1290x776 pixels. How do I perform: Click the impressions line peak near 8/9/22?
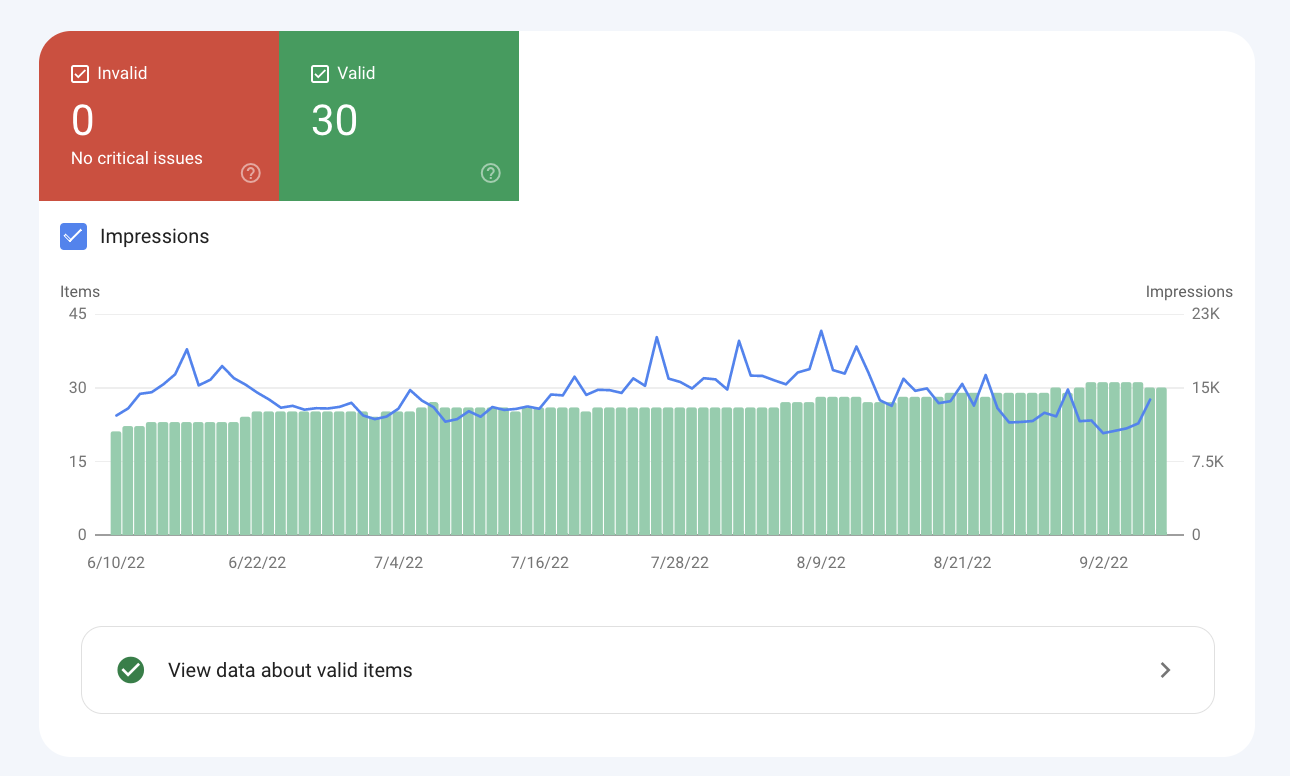pyautogui.click(x=821, y=331)
